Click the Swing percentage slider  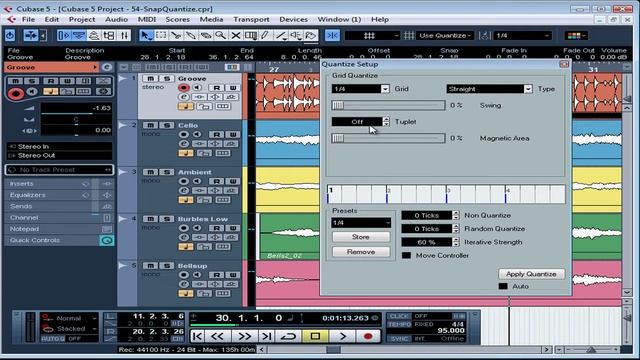(388, 105)
